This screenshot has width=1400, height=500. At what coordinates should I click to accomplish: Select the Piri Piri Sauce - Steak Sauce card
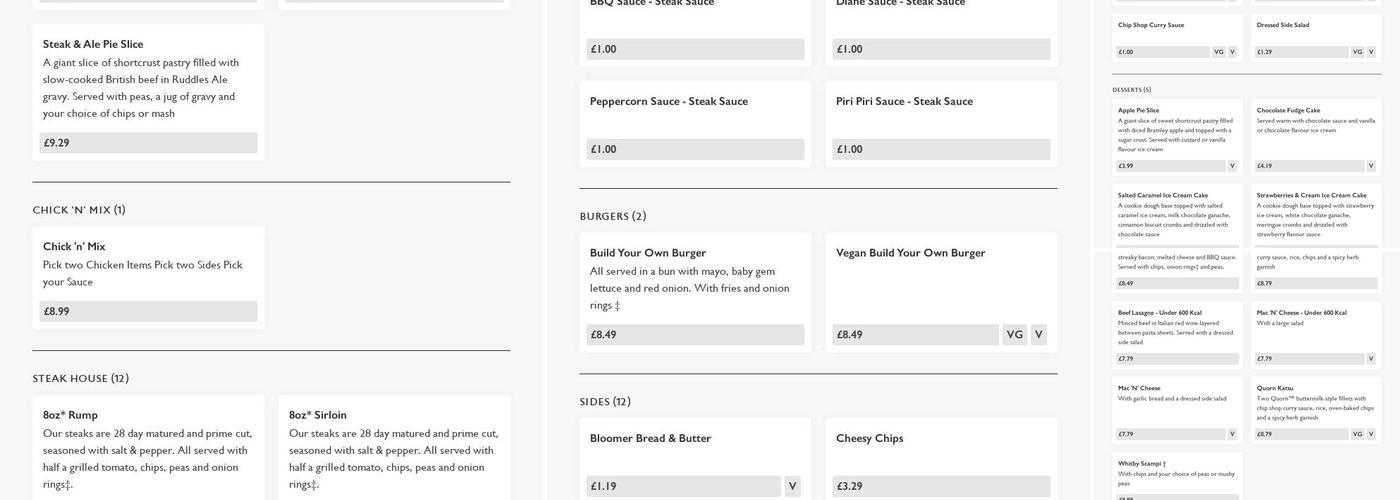point(941,122)
